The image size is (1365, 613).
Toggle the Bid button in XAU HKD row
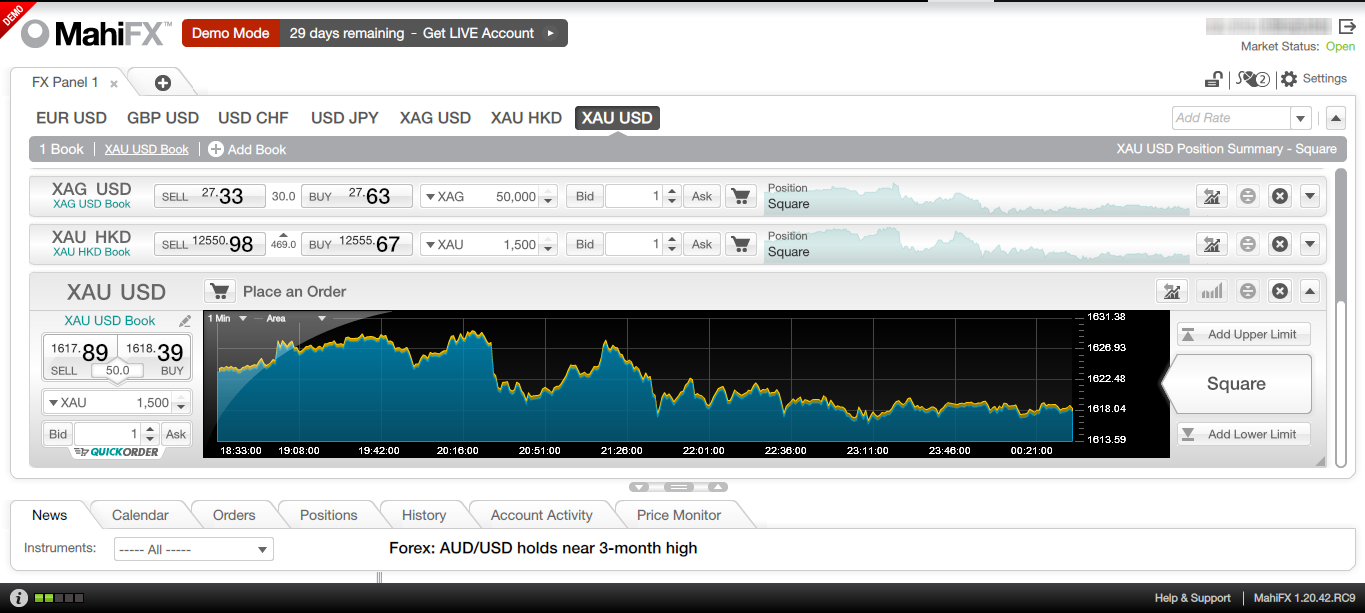click(585, 244)
